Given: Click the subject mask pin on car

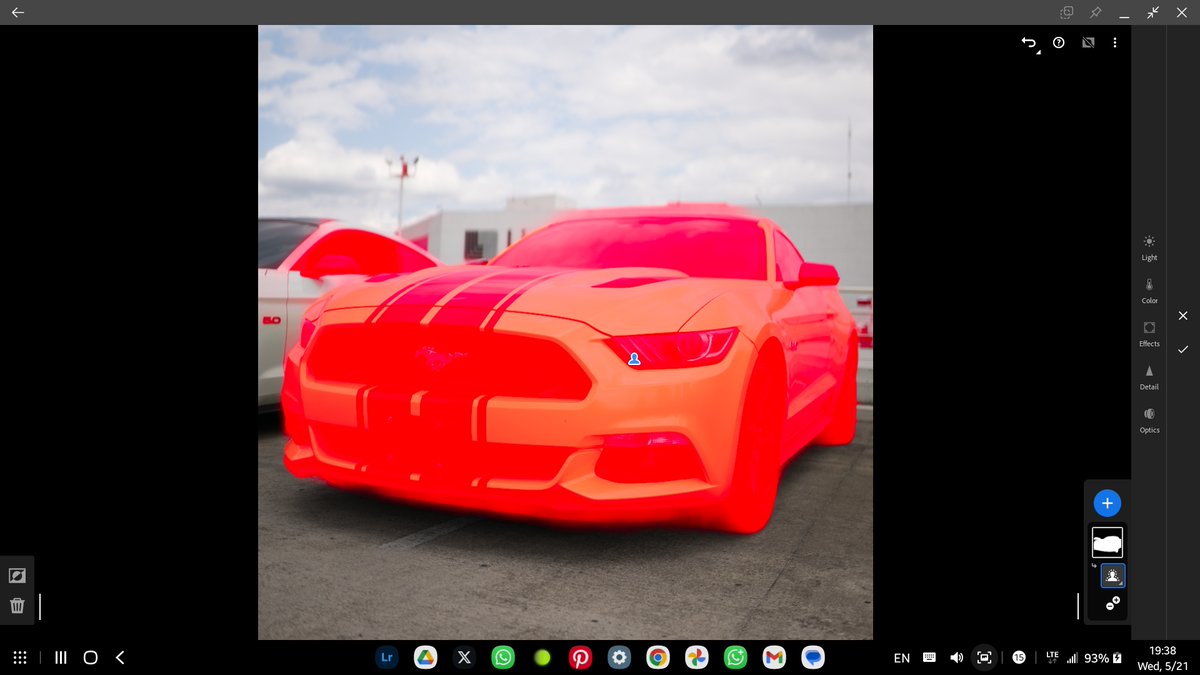Looking at the screenshot, I should pos(634,359).
